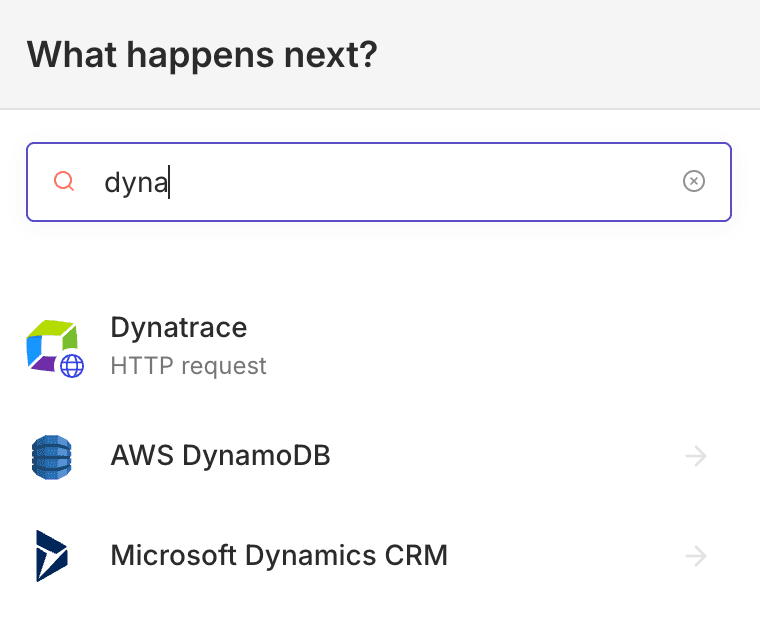
Task: Click the AWS DynamoDB database icon
Action: (51, 457)
